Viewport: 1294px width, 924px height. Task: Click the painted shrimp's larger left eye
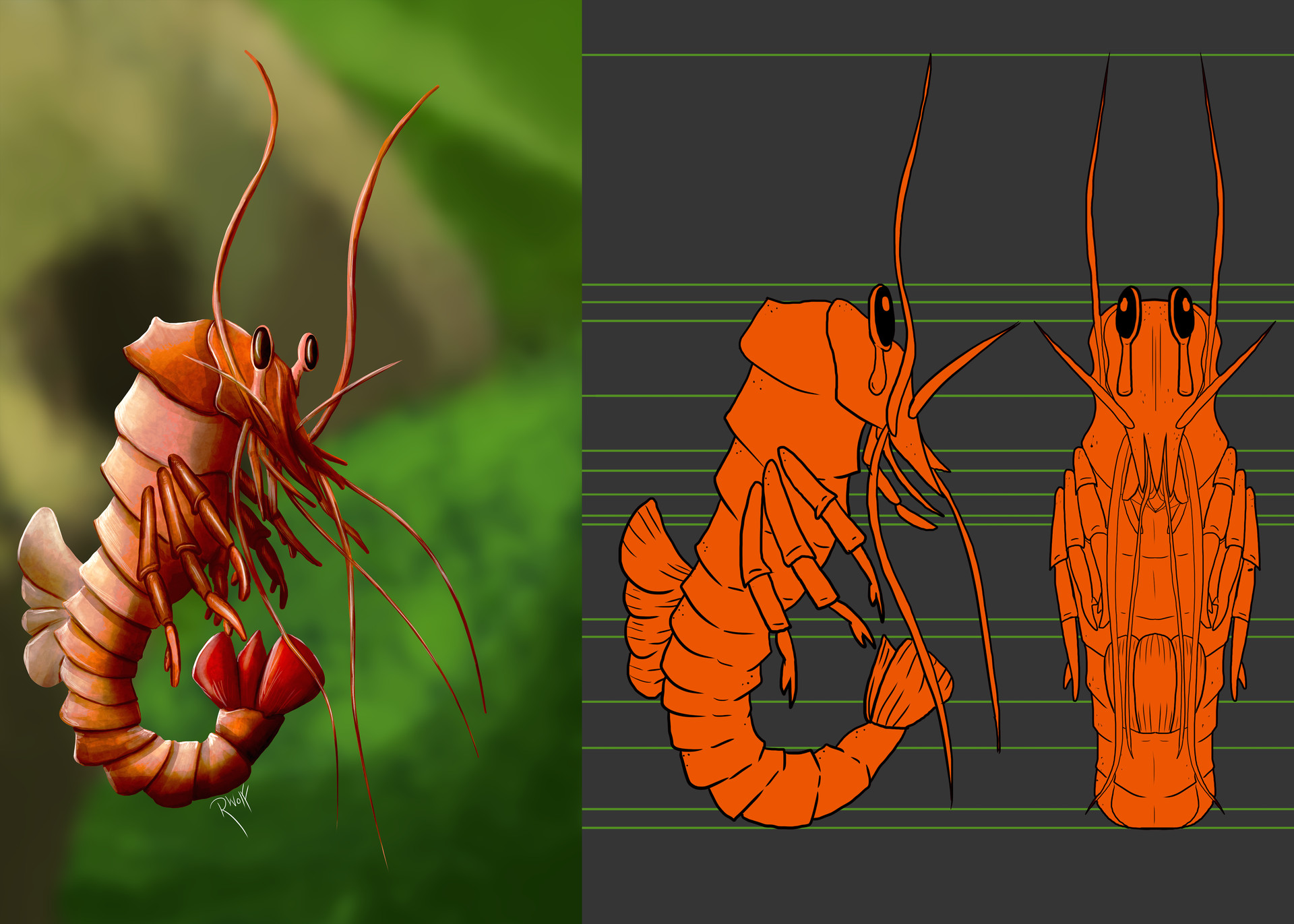261,347
